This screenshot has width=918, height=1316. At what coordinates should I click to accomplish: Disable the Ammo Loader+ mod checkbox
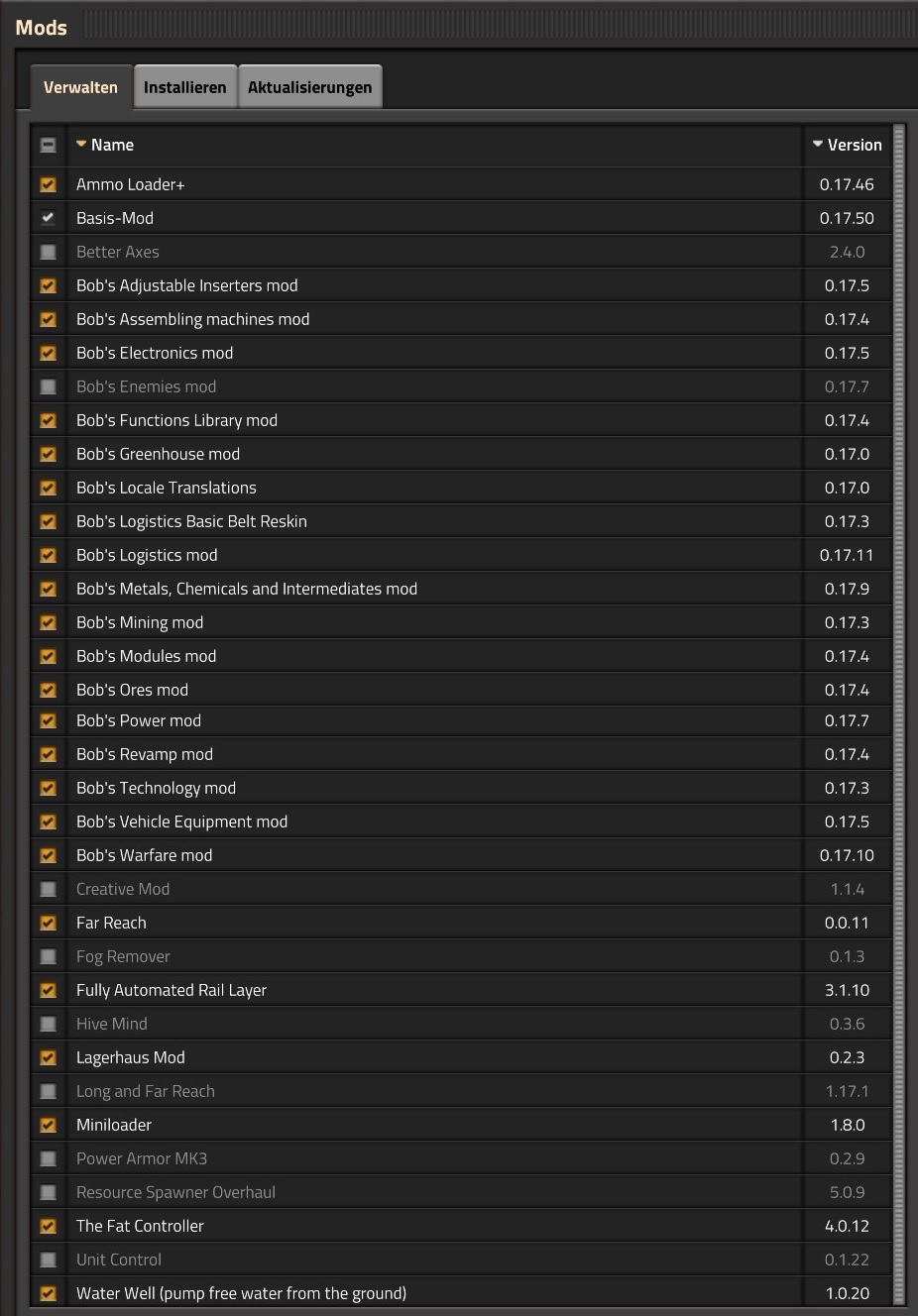(x=48, y=184)
